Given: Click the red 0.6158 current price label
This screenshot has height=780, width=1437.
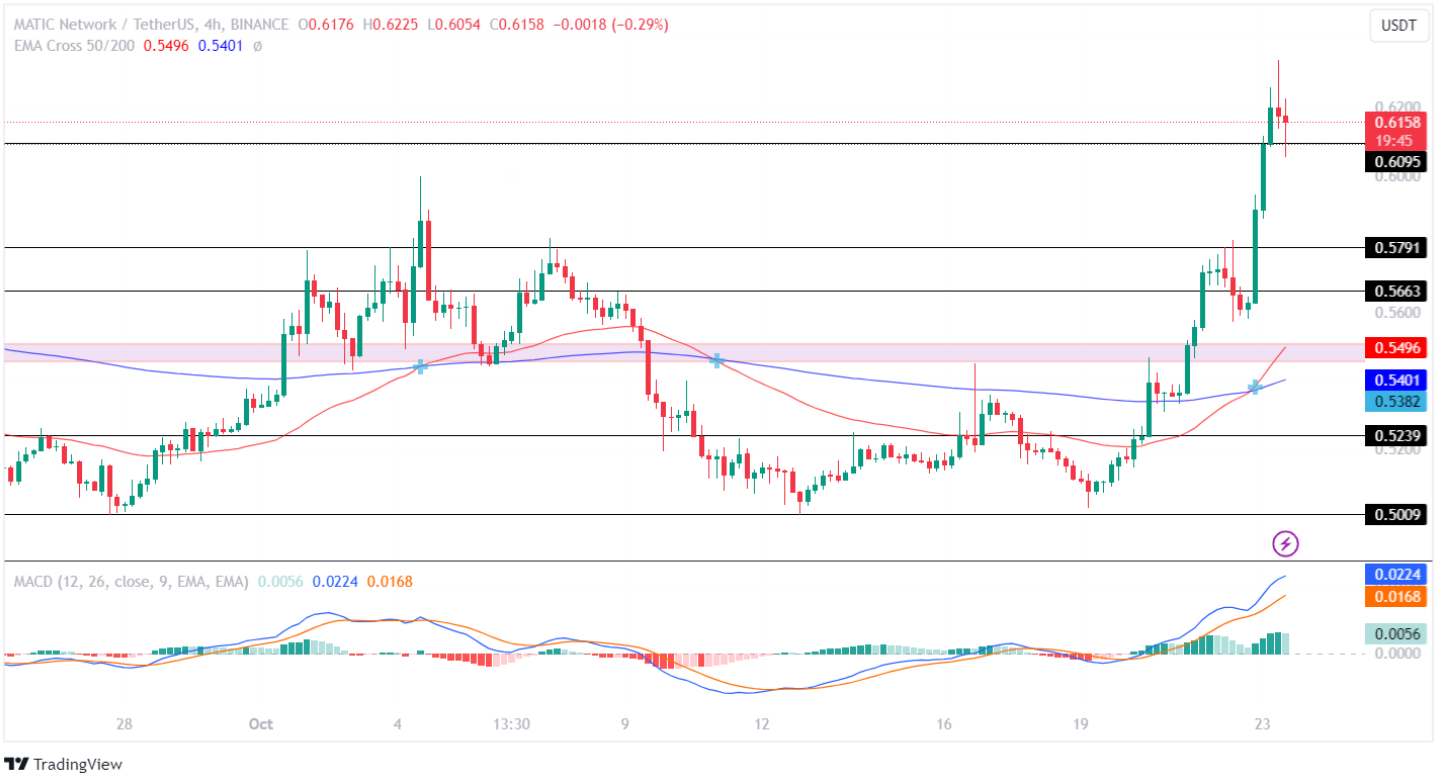Looking at the screenshot, I should coord(1396,122).
